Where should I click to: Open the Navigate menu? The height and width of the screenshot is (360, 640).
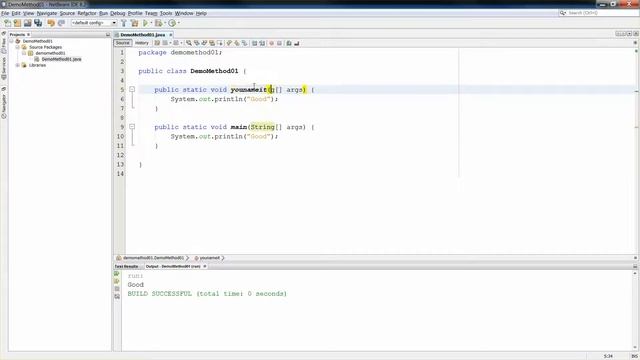47,13
